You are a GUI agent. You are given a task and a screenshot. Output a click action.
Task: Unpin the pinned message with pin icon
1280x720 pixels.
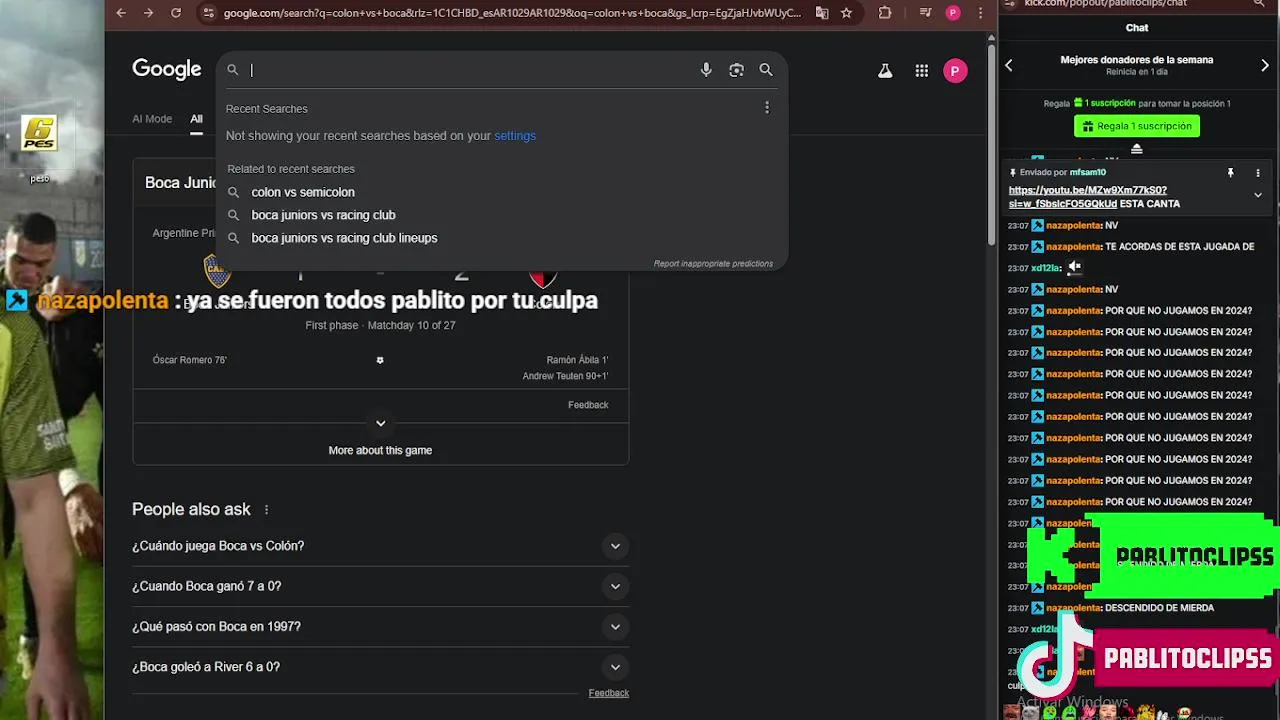click(1231, 173)
